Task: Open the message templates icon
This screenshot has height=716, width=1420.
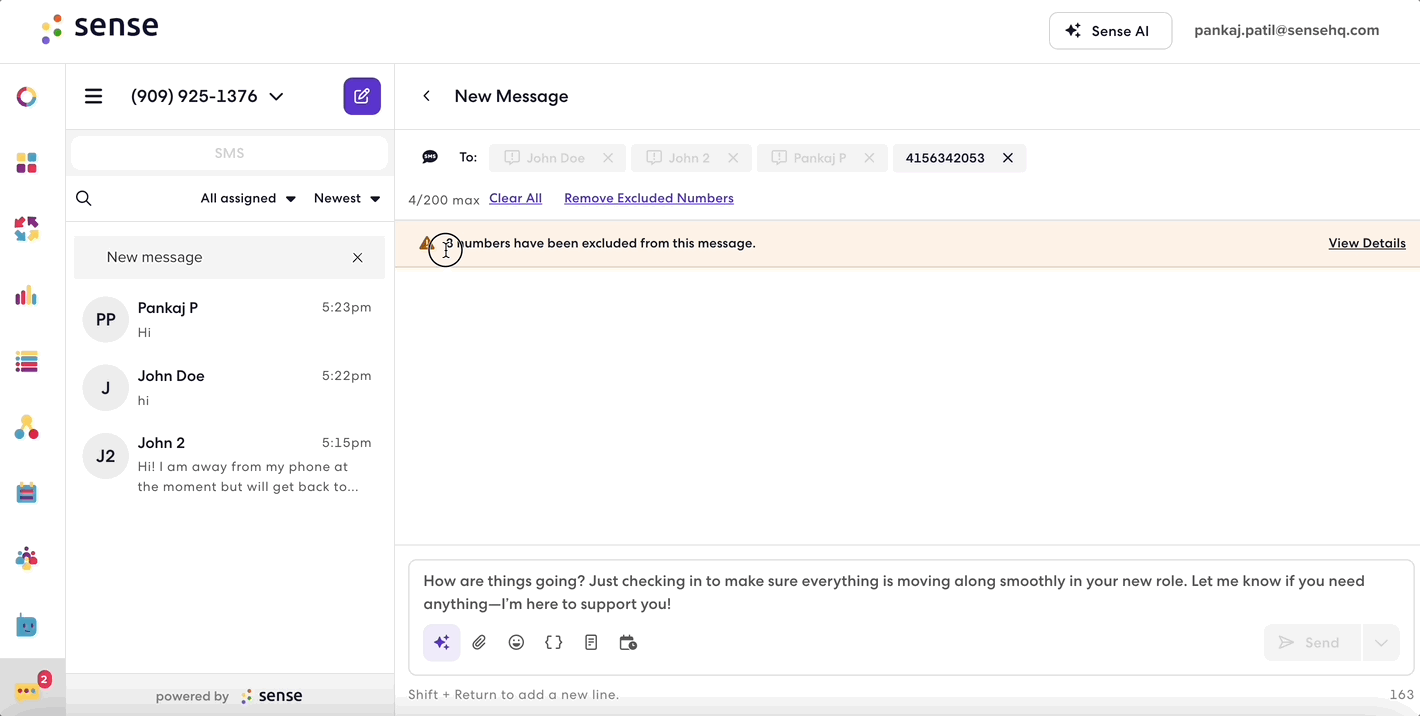Action: point(591,643)
